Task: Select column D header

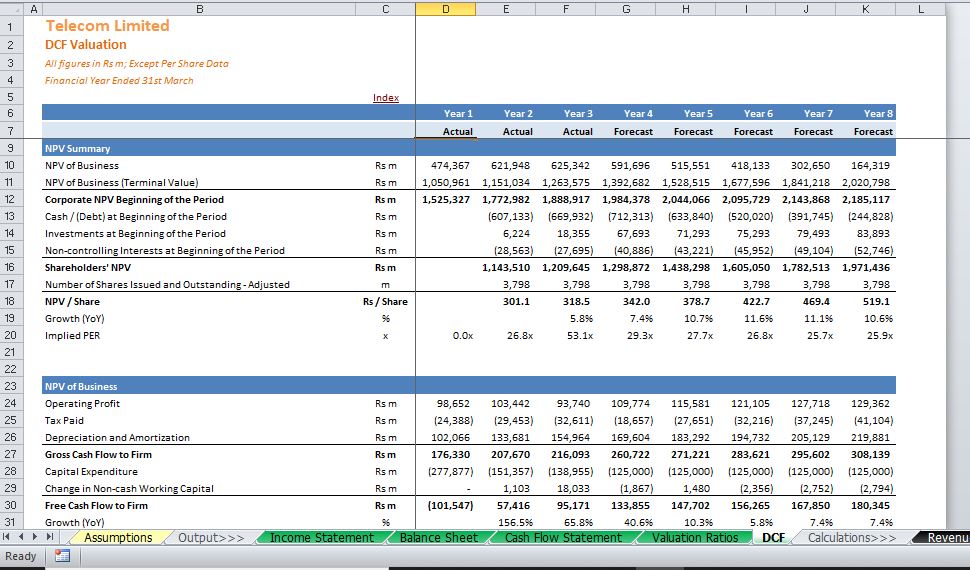Action: pos(445,9)
